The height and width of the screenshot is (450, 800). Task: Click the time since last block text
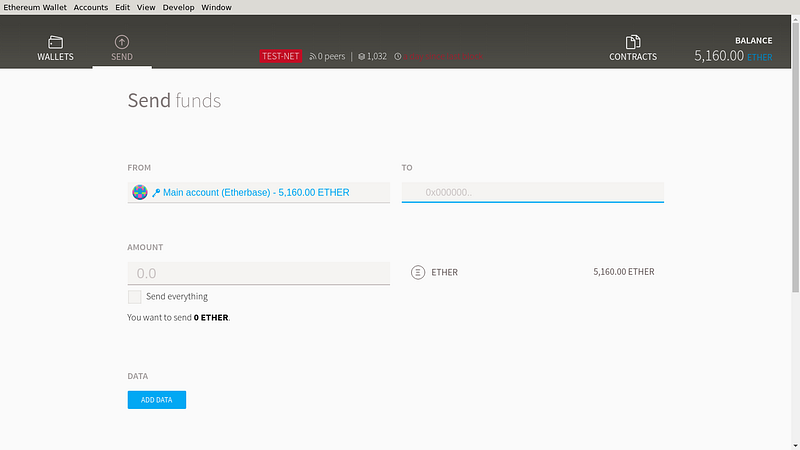(443, 57)
